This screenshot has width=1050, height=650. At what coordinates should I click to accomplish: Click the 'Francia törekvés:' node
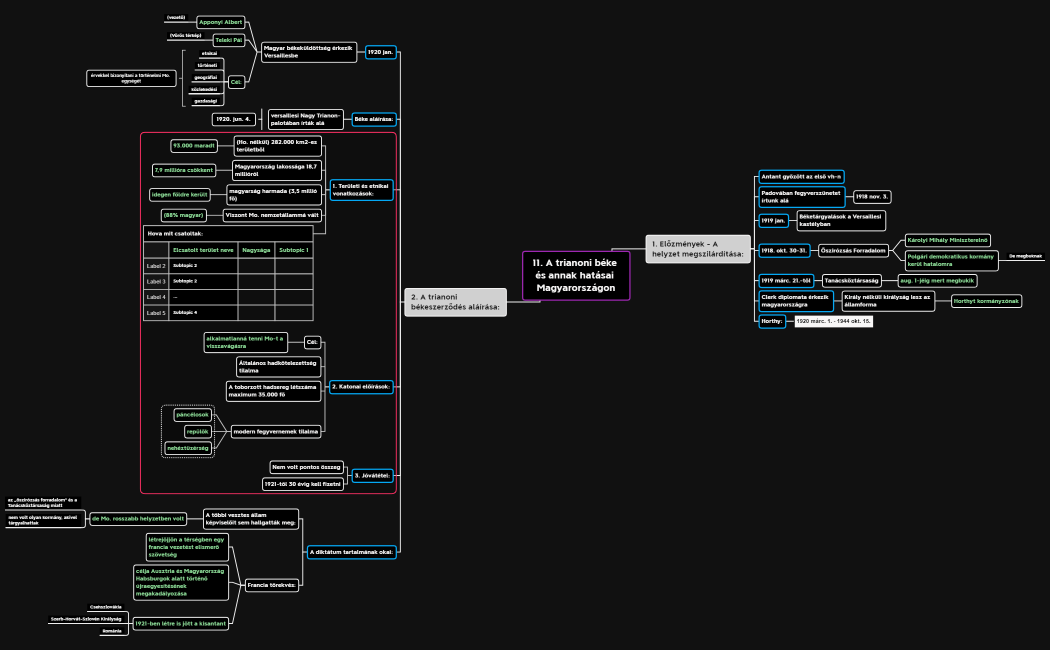[272, 585]
